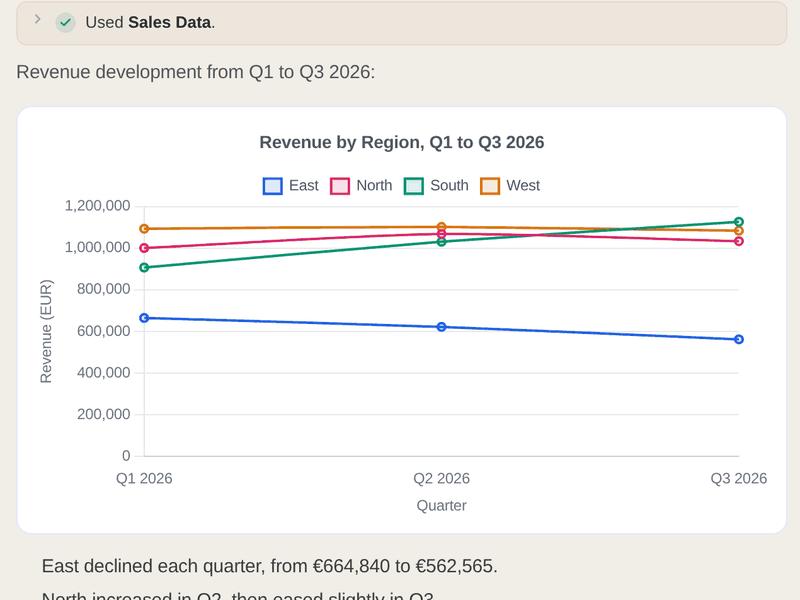Toggle the North series legend swatch
Image resolution: width=800 pixels, height=600 pixels.
click(340, 186)
